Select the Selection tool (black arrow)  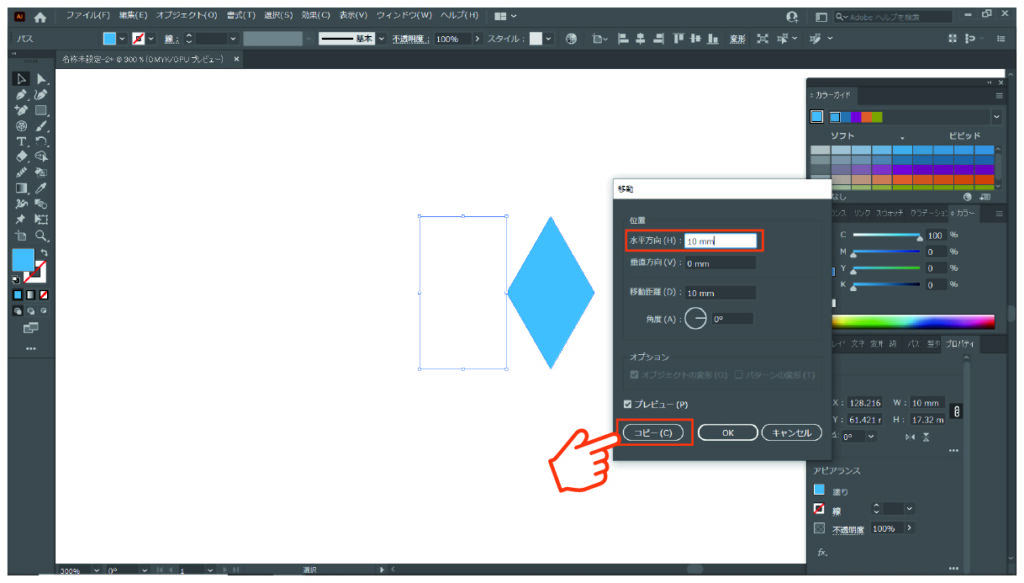[21, 79]
